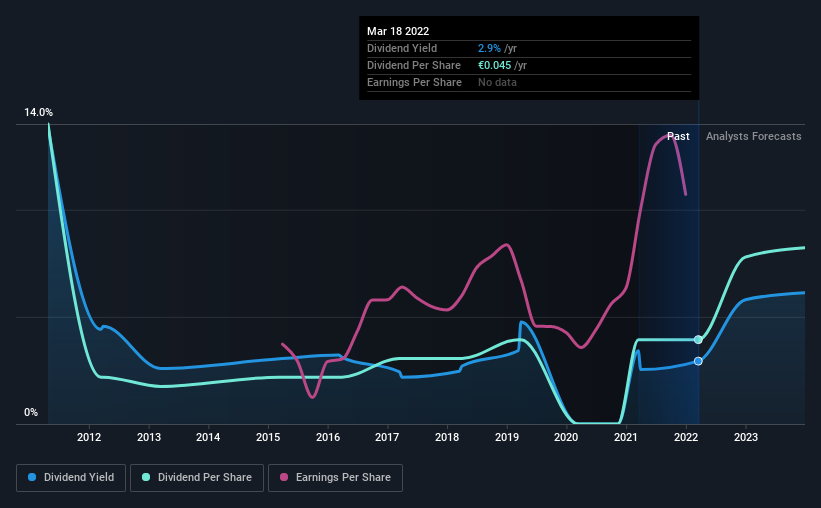Click the 2021 x-axis year label

[x=626, y=437]
